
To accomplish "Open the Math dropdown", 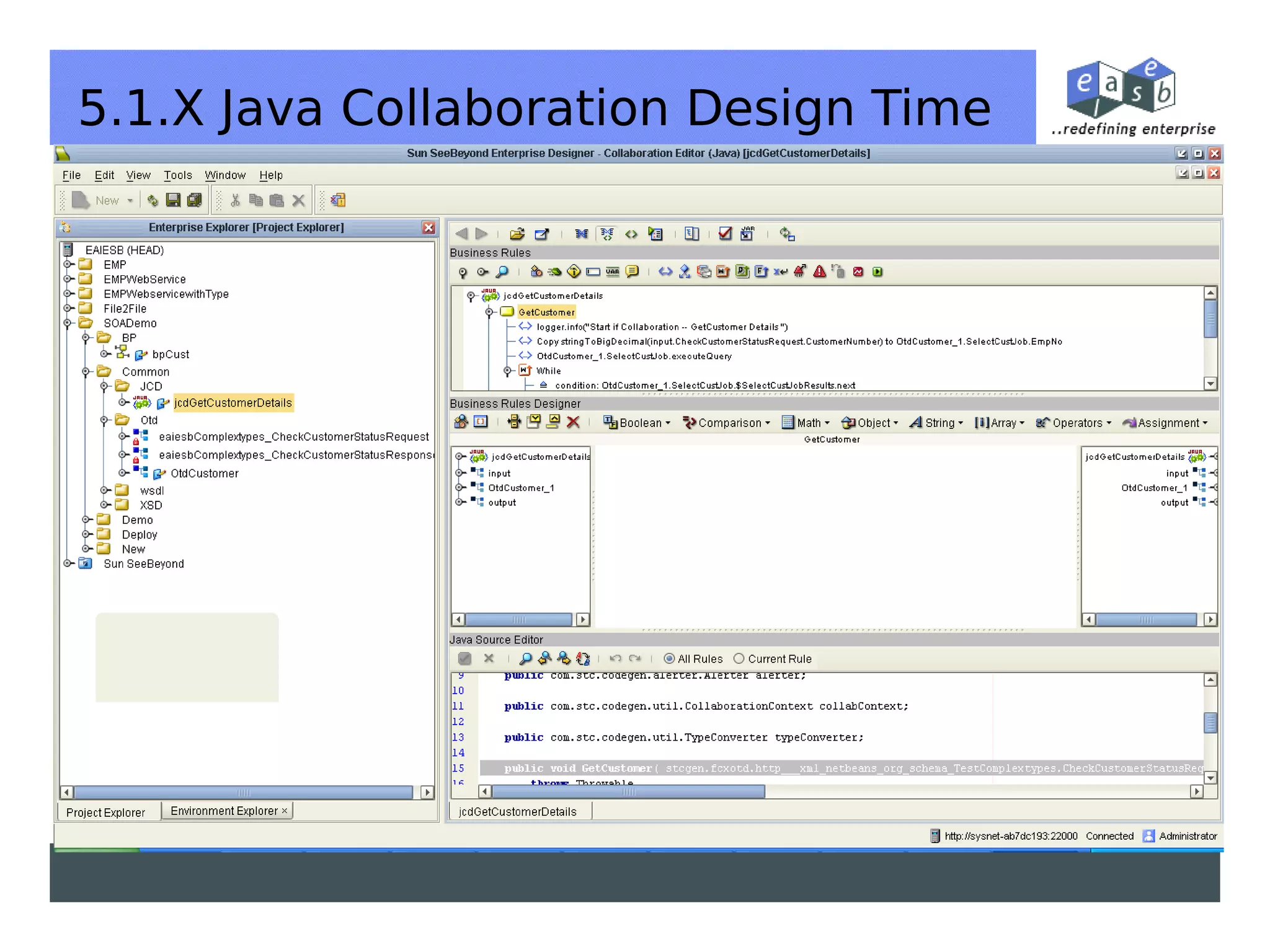I will coord(806,423).
